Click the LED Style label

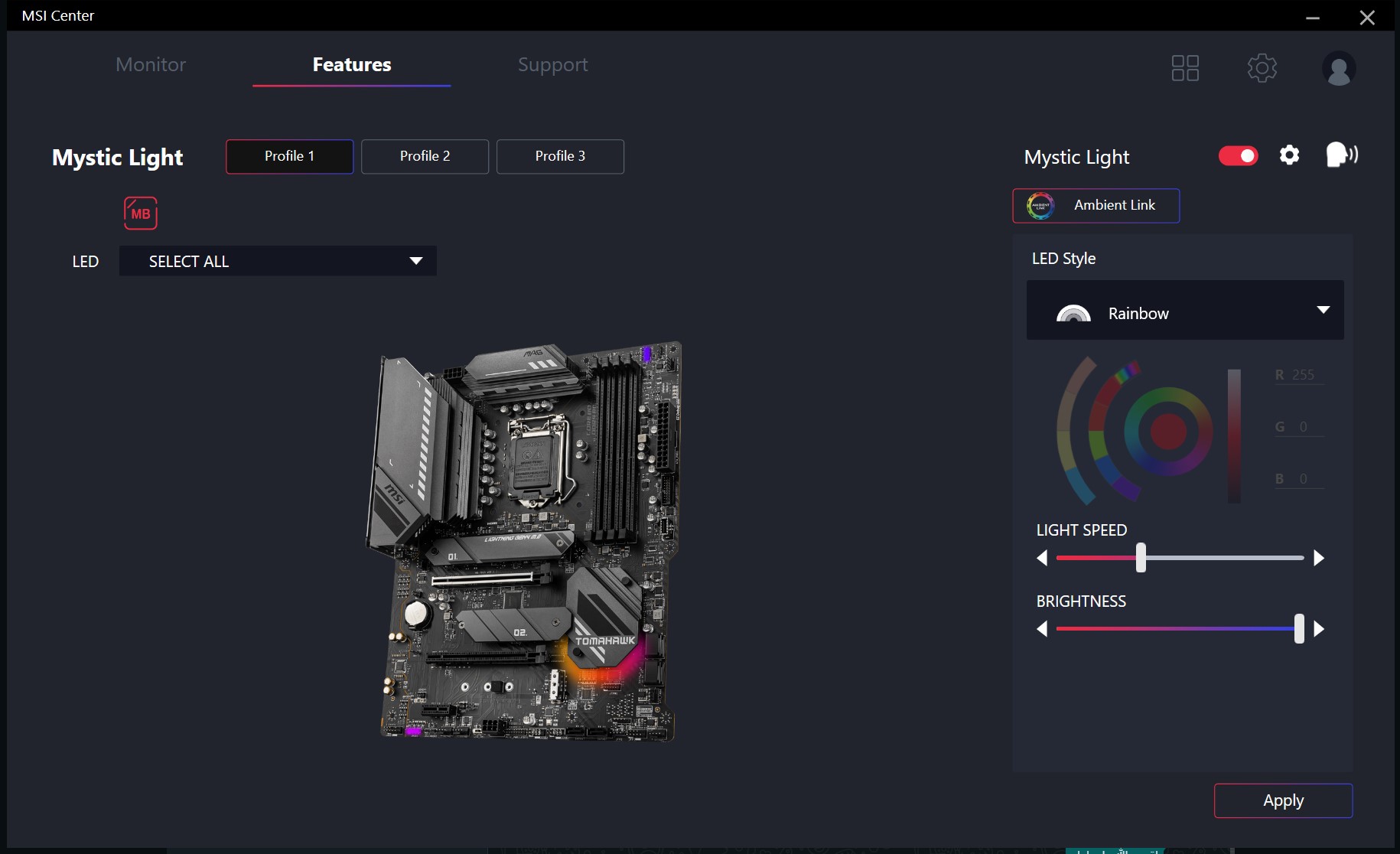coord(1063,259)
